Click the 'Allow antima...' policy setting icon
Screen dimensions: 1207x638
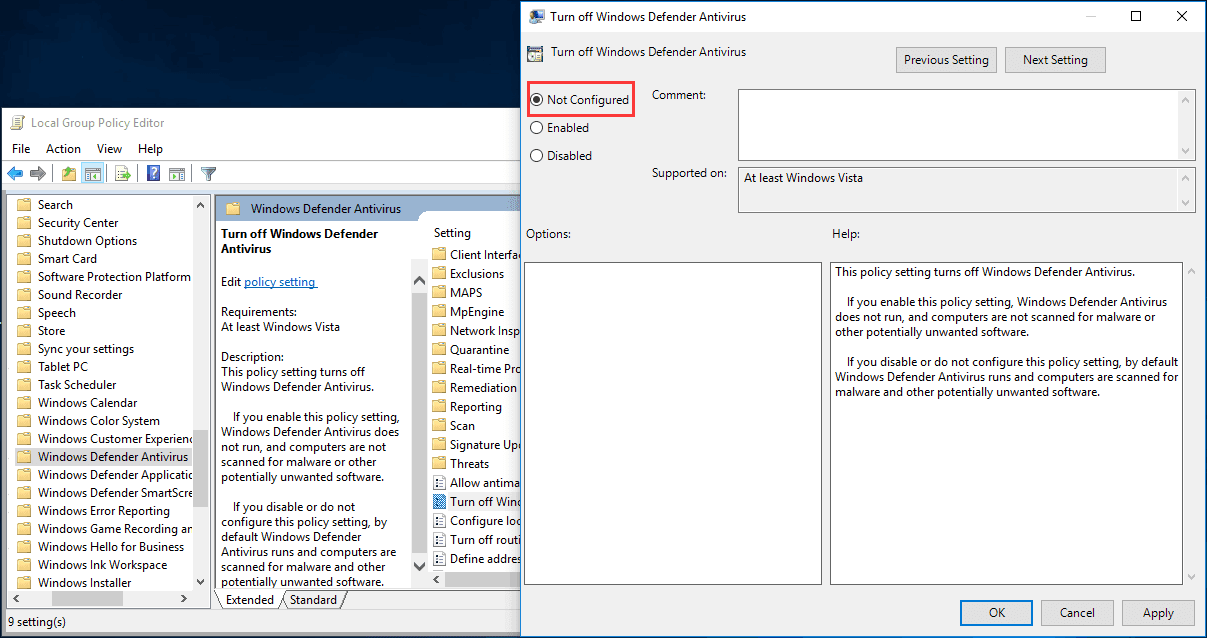[x=439, y=483]
